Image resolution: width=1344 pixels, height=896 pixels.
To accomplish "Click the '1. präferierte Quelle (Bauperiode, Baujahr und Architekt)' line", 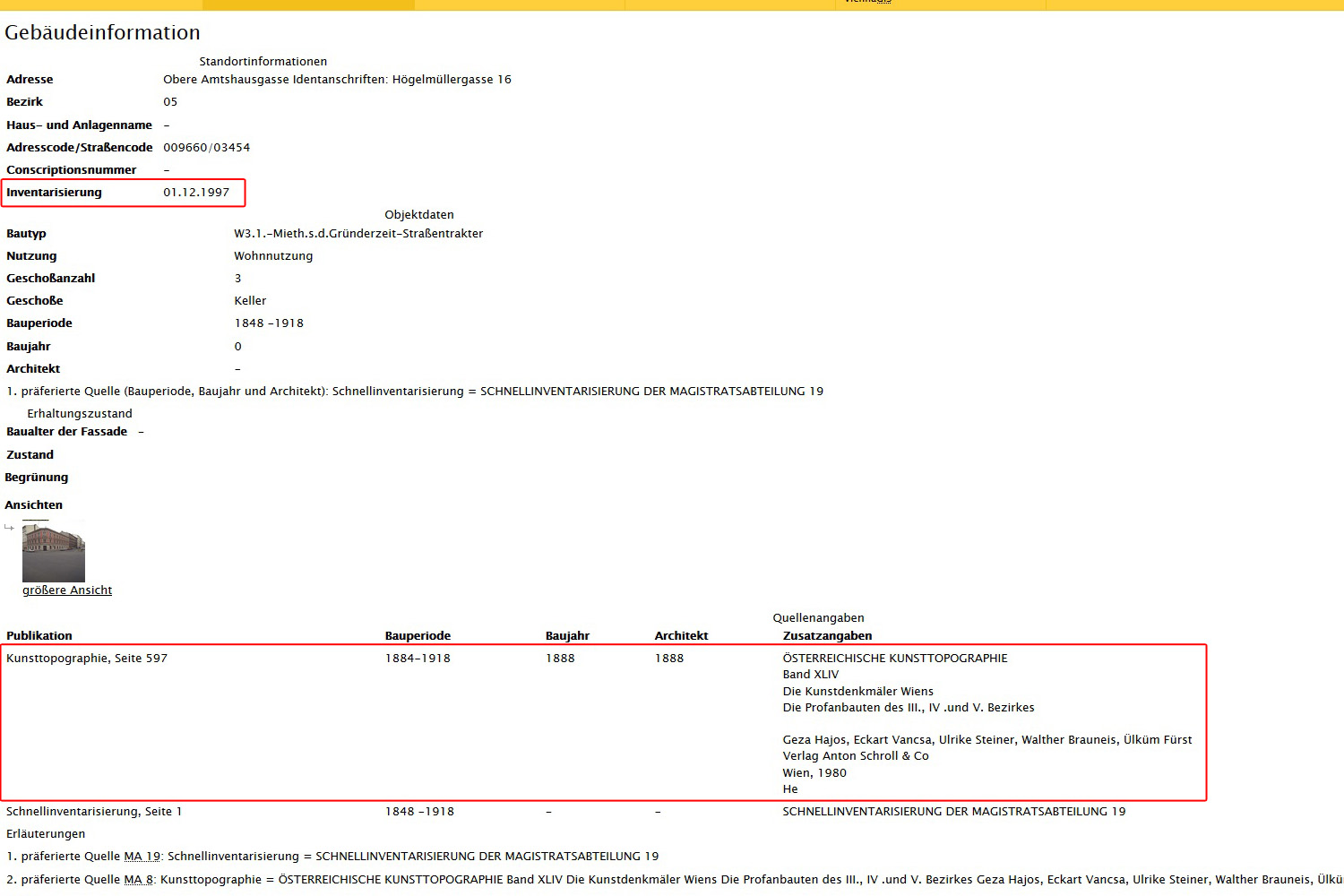I will [415, 391].
